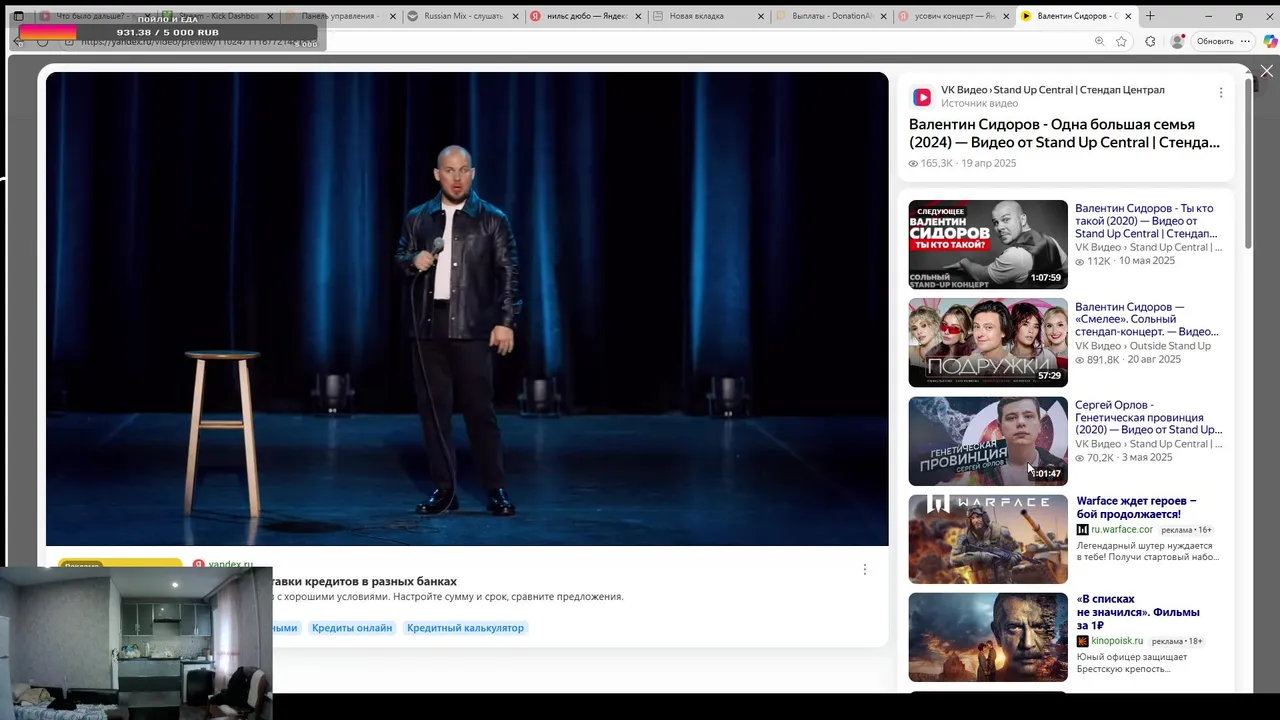Open the browser extensions icon
Image resolution: width=1280 pixels, height=720 pixels.
[x=1150, y=41]
